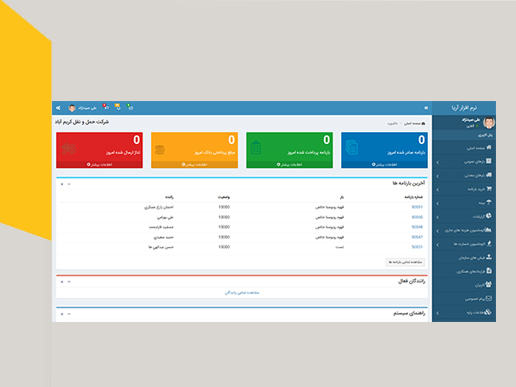Open the notification icon with red badge
The width and height of the screenshot is (516, 387).
tap(105, 107)
